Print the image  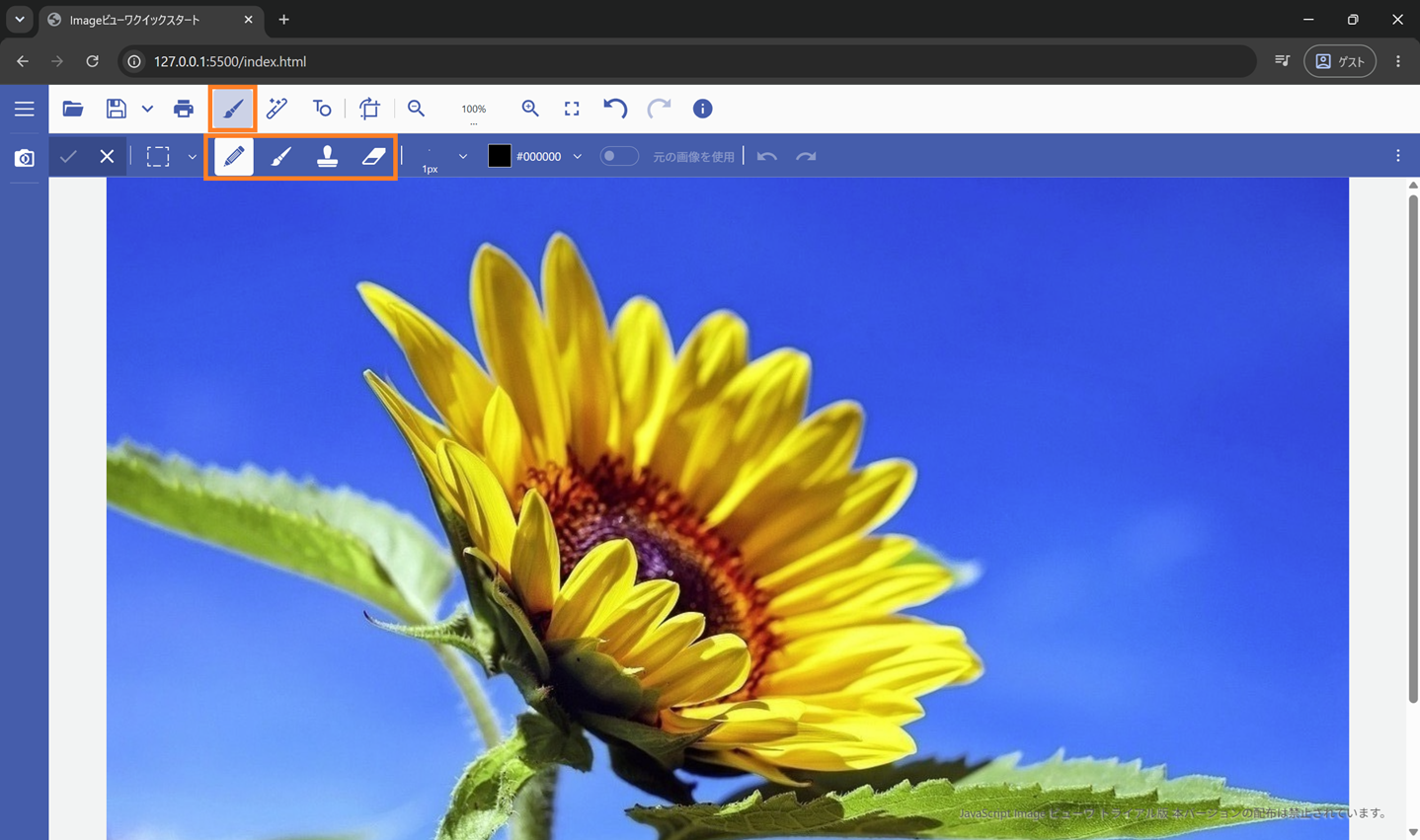(184, 109)
